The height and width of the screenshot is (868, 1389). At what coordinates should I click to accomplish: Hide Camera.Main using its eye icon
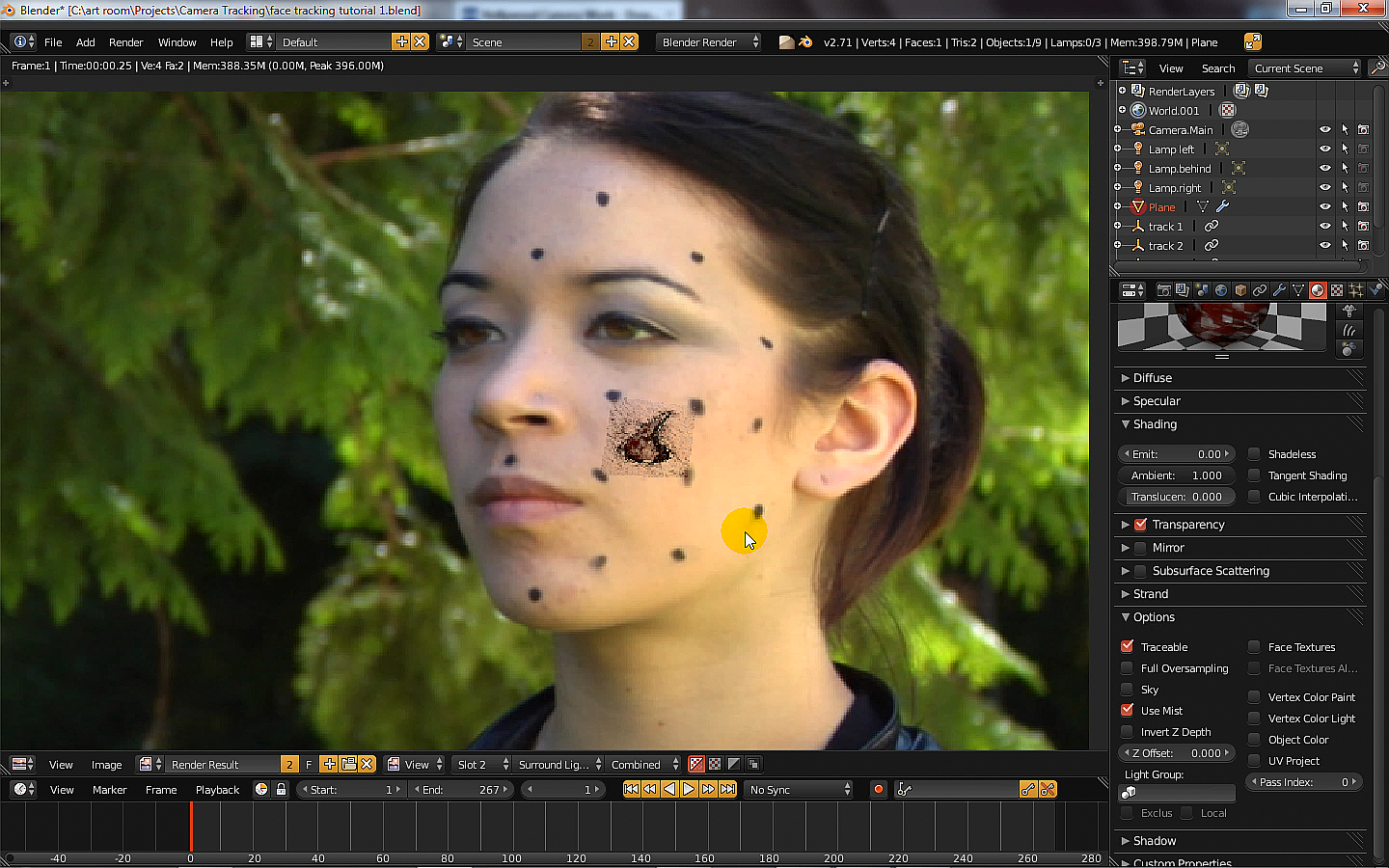(1325, 129)
